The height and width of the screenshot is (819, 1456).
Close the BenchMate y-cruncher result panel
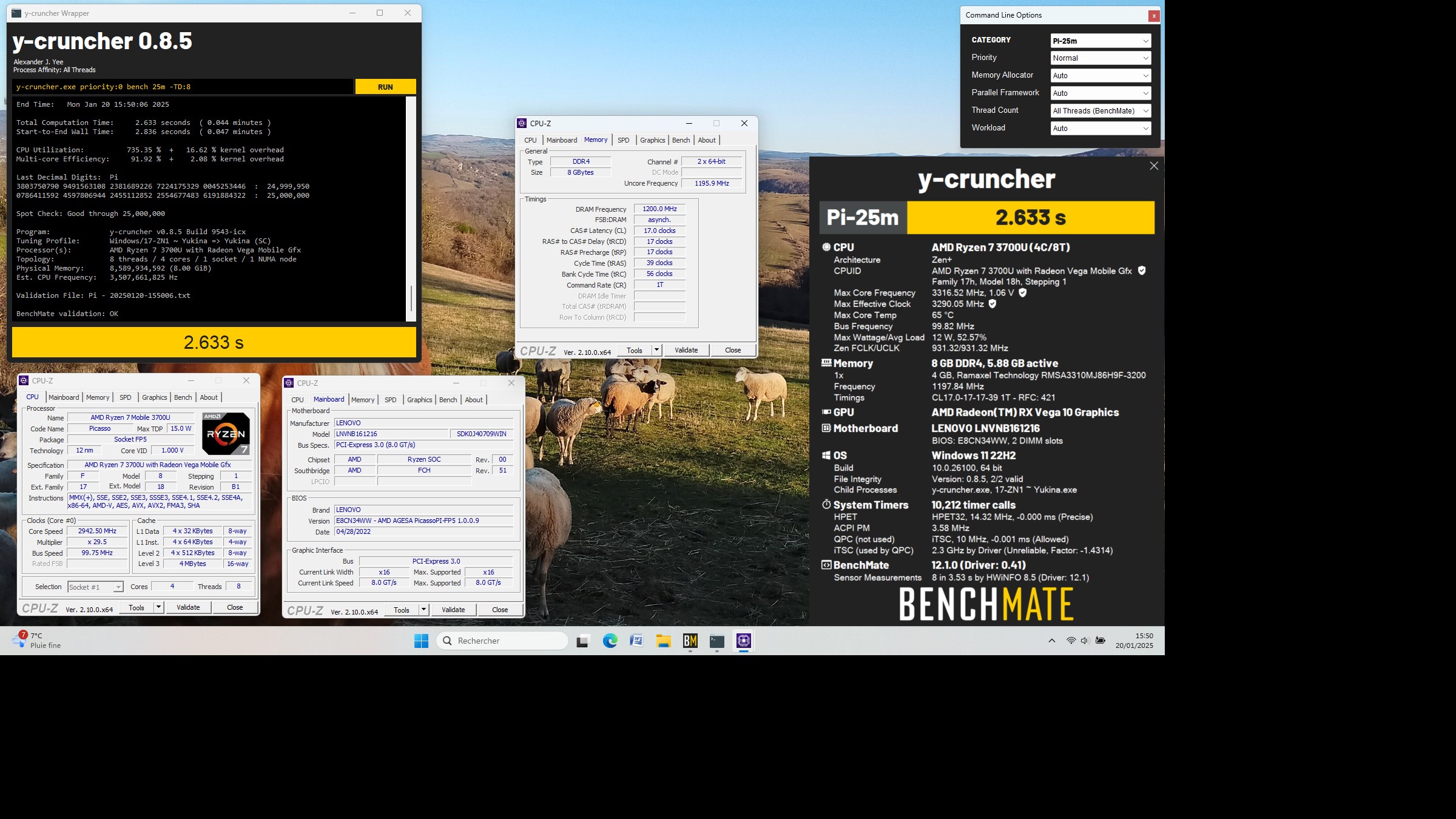click(1154, 166)
